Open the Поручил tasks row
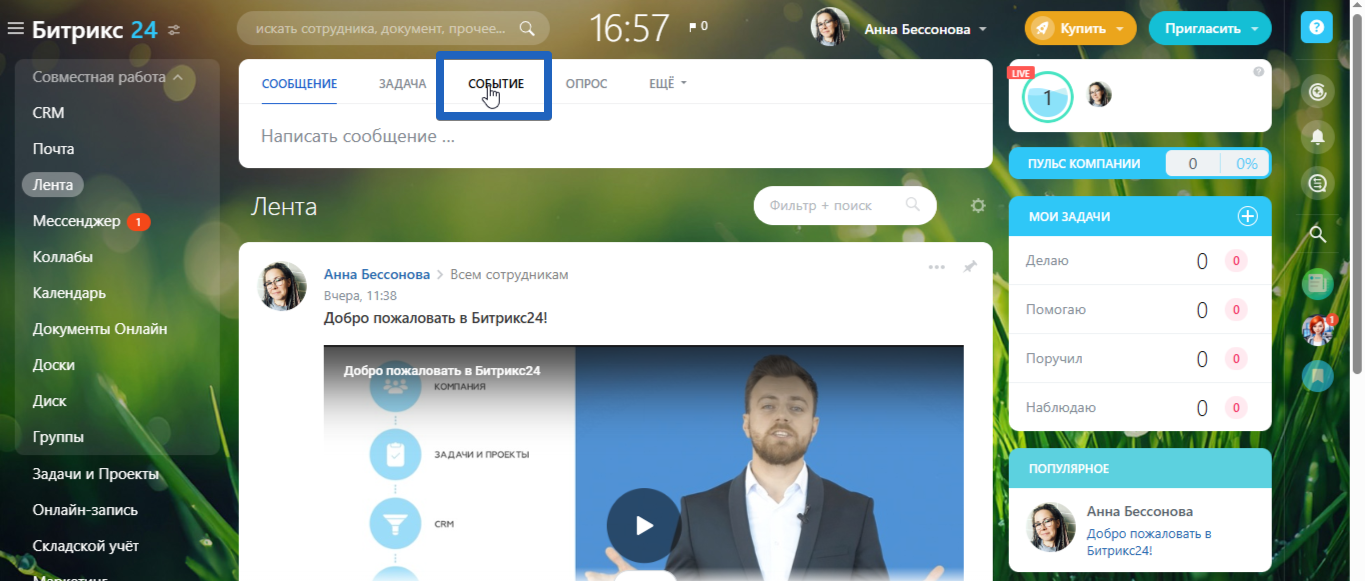 coord(1140,358)
